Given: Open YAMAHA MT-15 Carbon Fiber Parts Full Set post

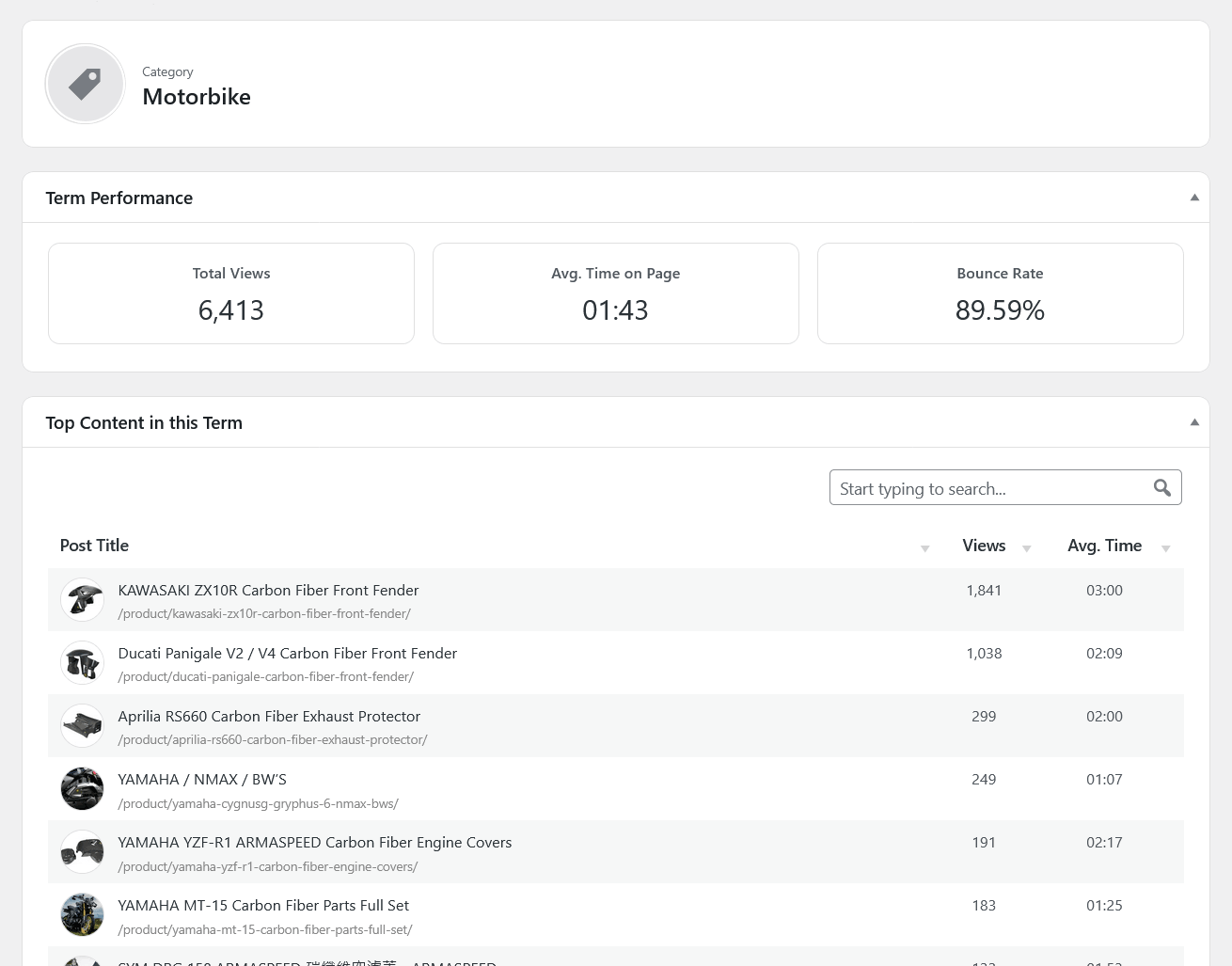Looking at the screenshot, I should tap(263, 905).
